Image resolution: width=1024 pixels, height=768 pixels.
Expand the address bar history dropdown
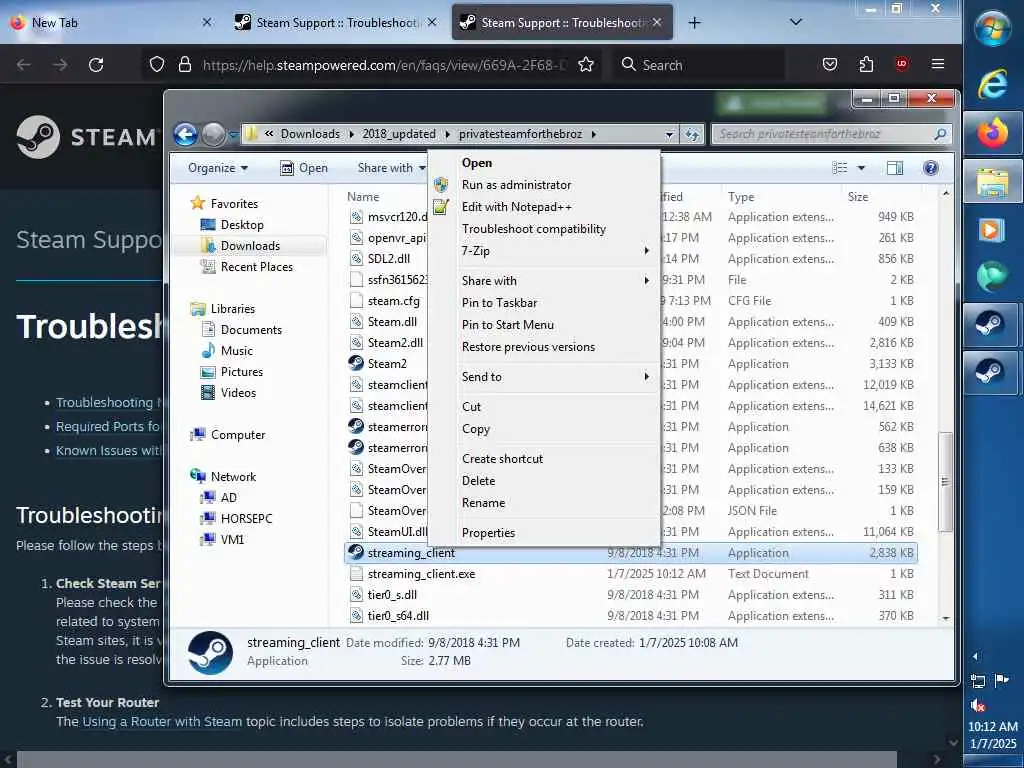tap(669, 135)
